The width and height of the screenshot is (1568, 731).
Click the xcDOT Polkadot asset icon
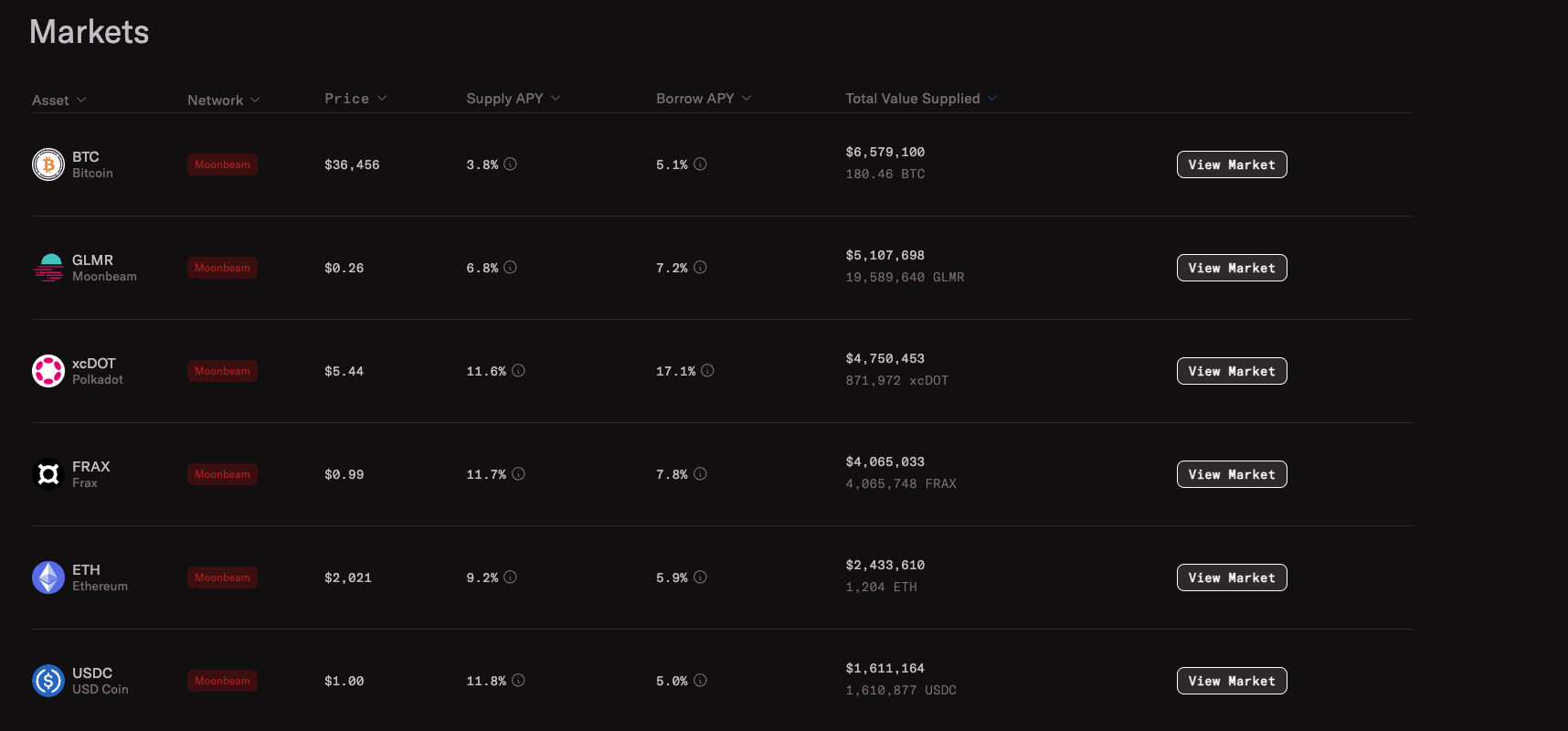[x=48, y=371]
